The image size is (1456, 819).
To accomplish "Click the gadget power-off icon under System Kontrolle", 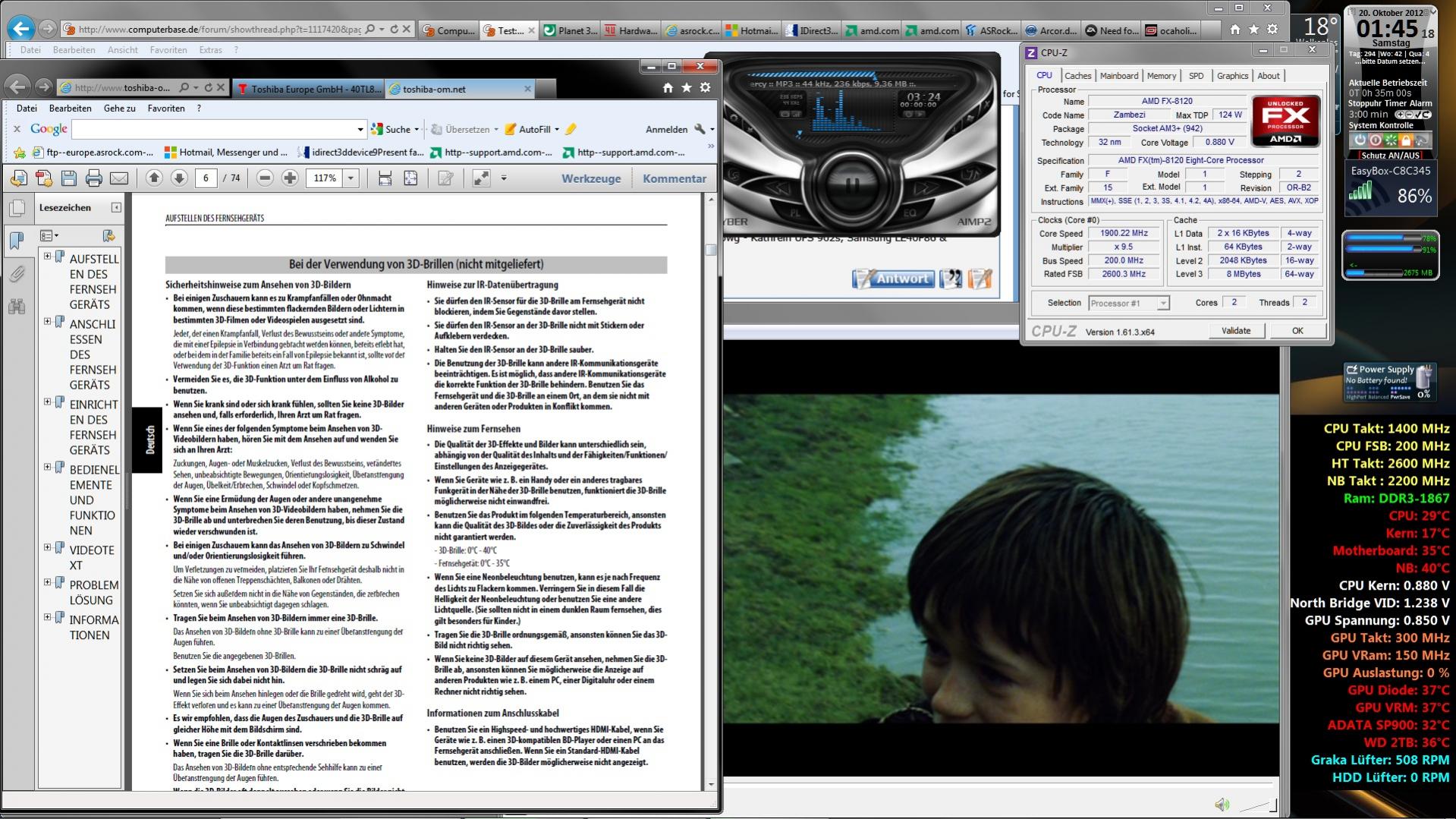I will [x=1360, y=140].
